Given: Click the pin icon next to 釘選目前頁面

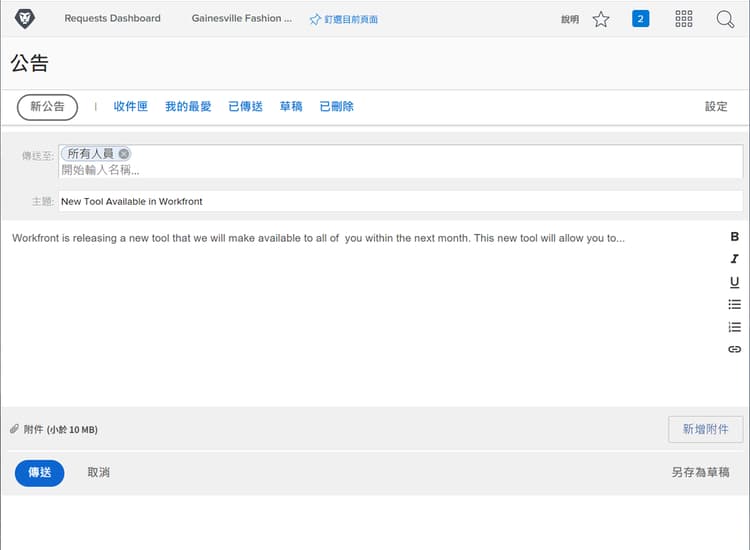Looking at the screenshot, I should (315, 20).
